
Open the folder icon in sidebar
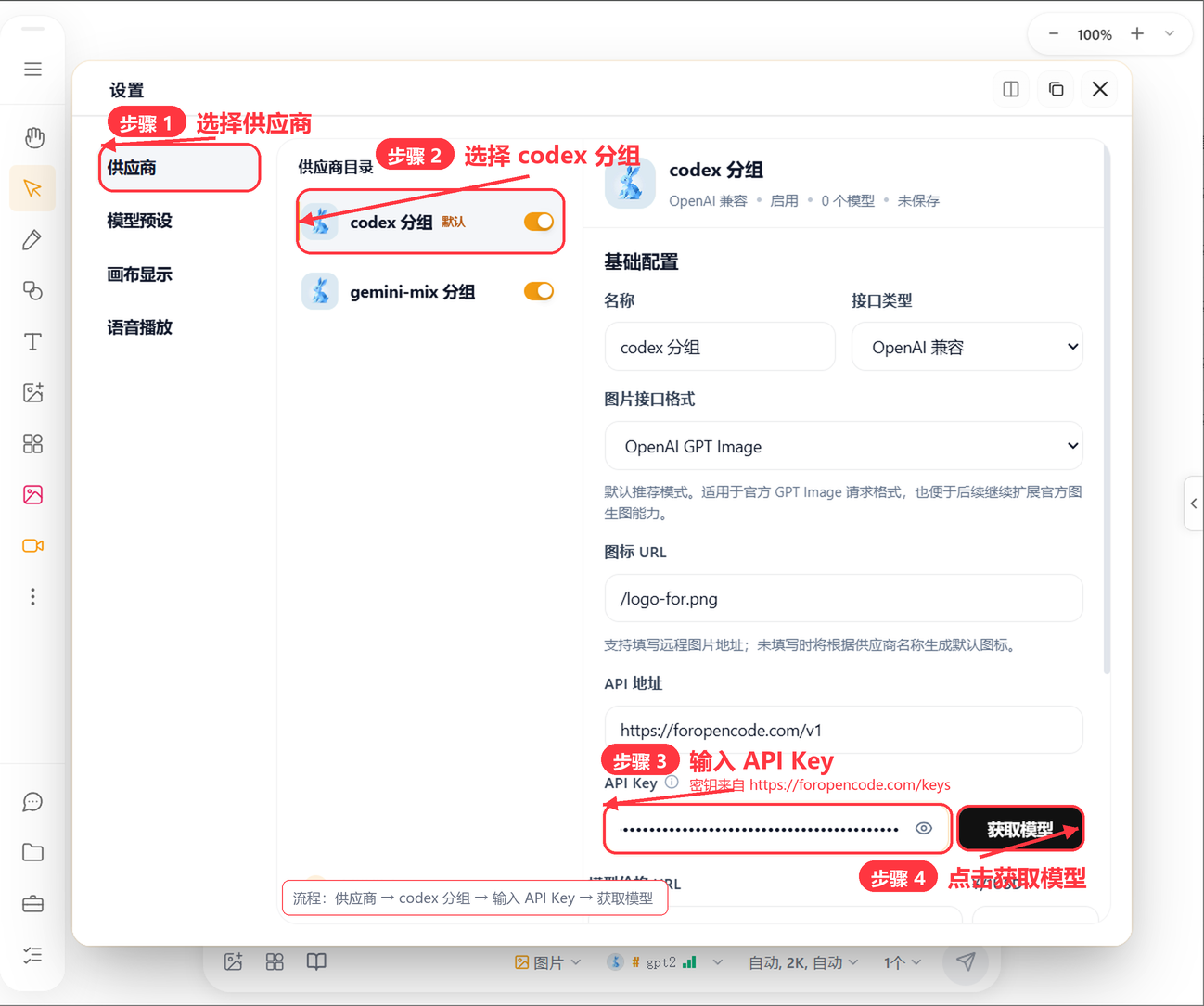coord(32,853)
